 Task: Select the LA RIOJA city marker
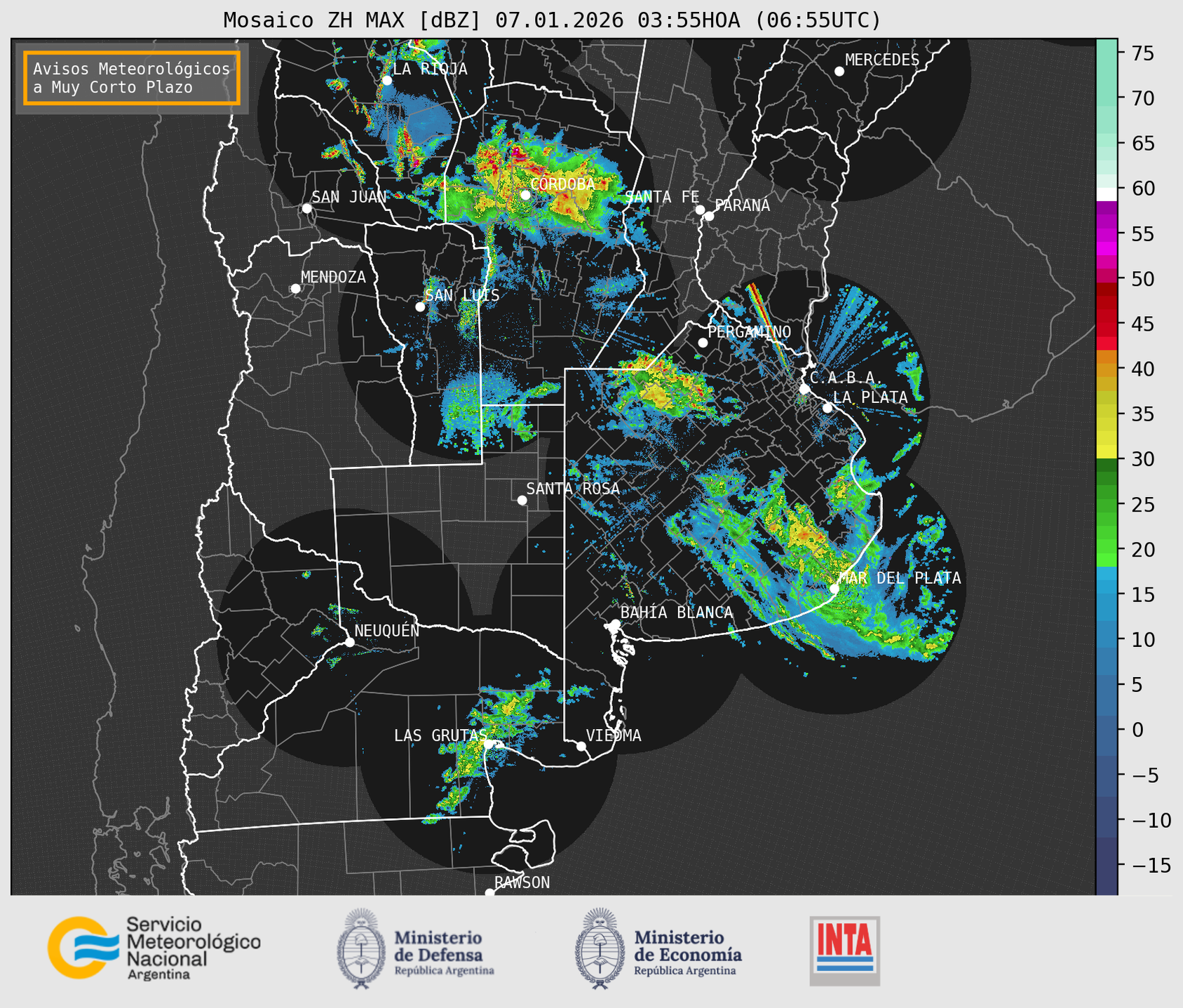386,81
